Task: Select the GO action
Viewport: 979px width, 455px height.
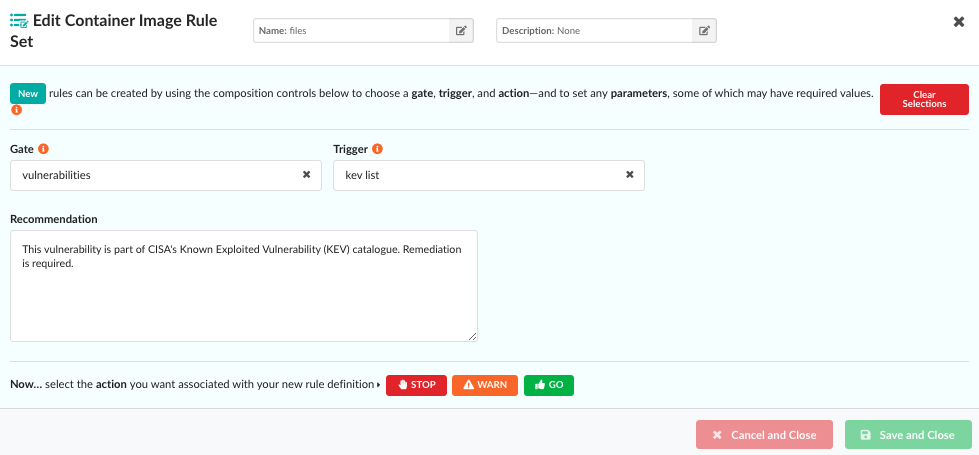Action: (549, 385)
